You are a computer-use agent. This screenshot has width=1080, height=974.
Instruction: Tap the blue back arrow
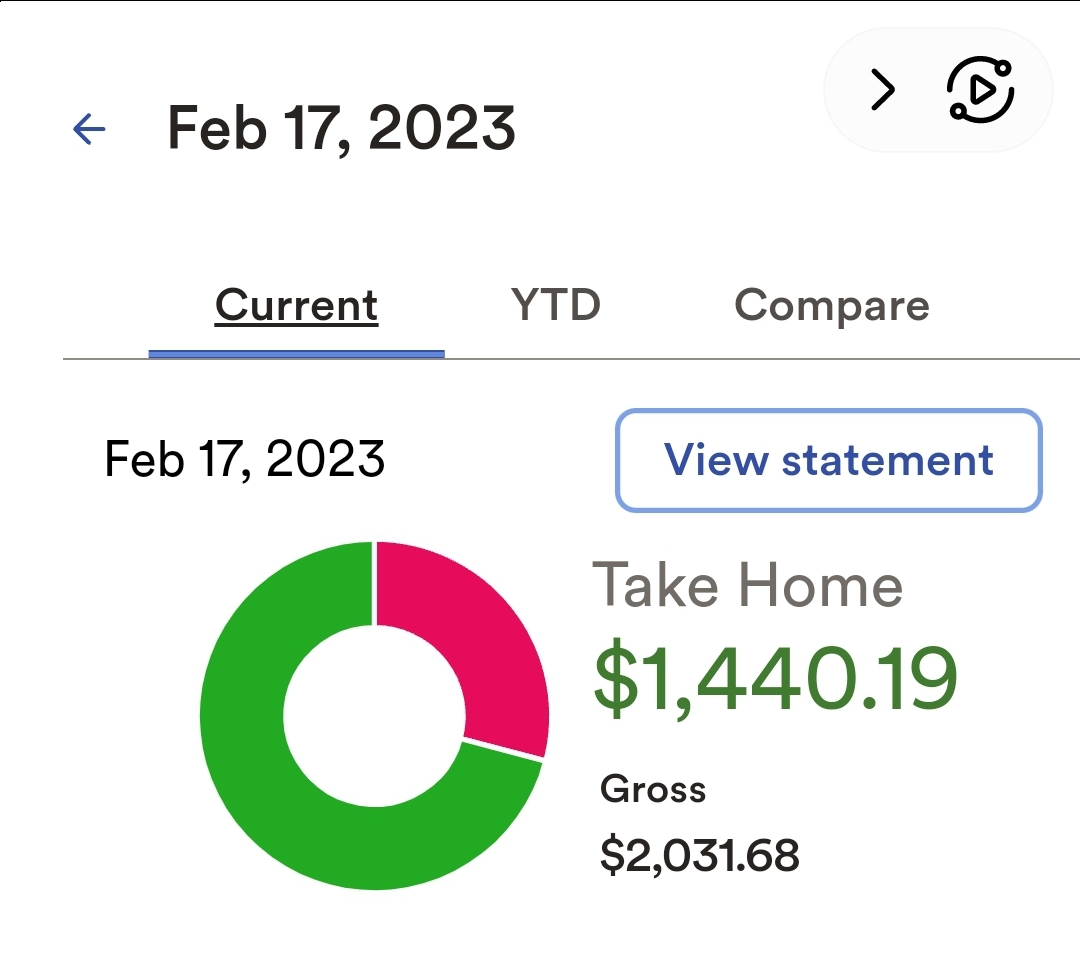click(89, 128)
